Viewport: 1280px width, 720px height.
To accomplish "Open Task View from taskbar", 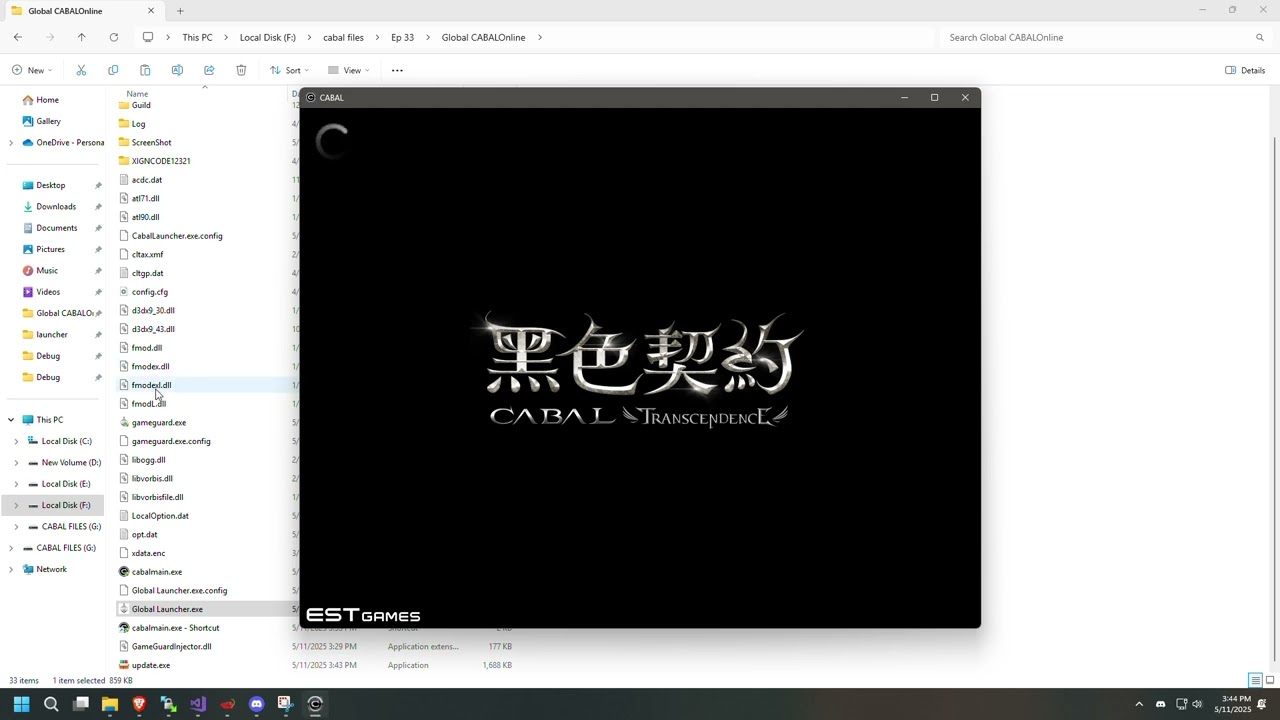I will (x=81, y=704).
